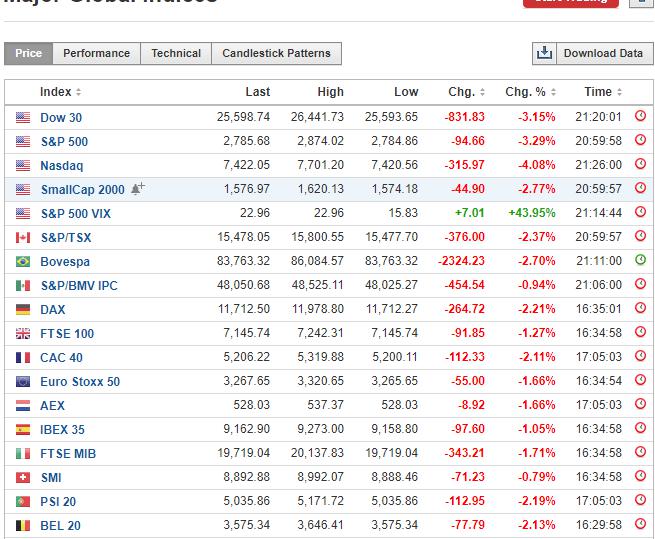Click the download icon beside Download Data
The height and width of the screenshot is (539, 655).
point(544,53)
